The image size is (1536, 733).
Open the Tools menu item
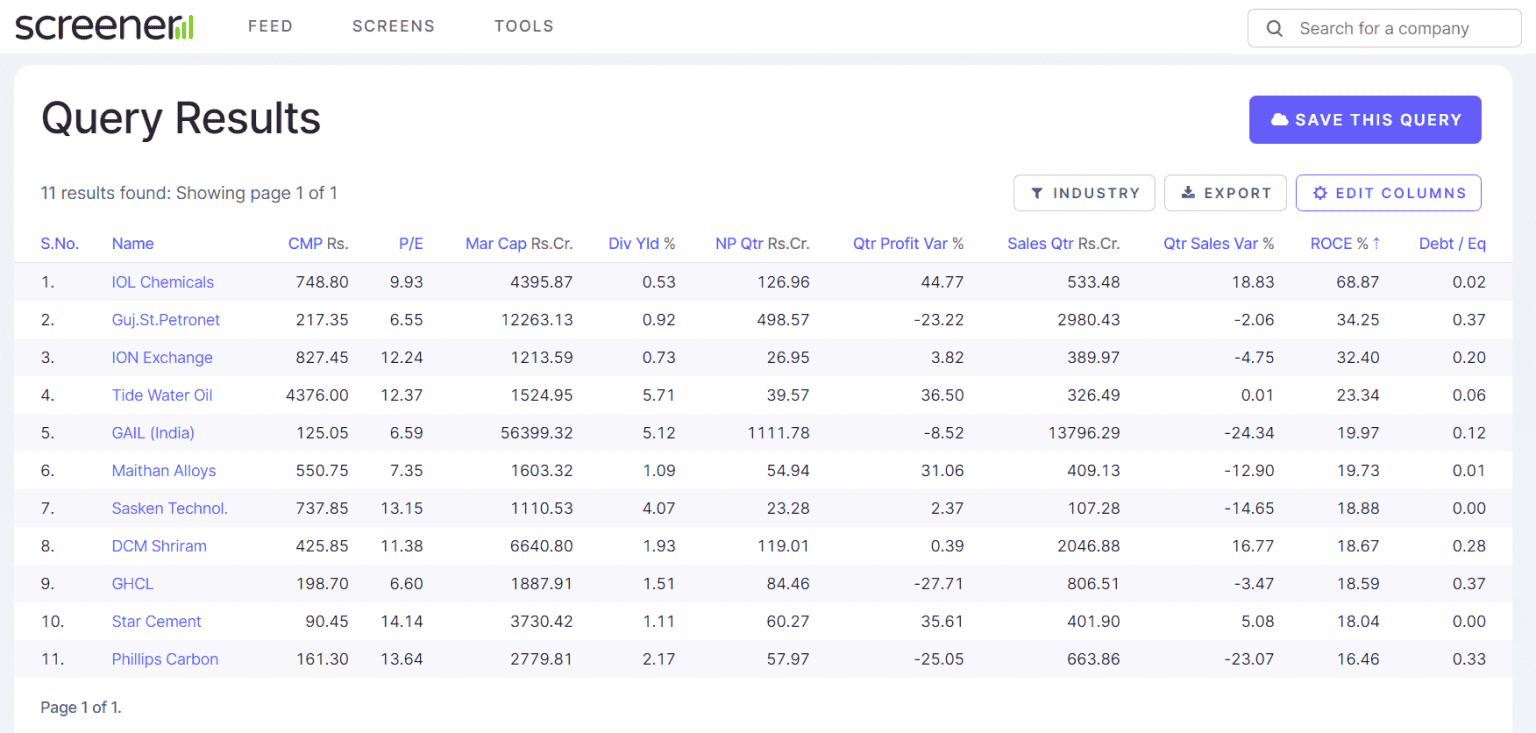pyautogui.click(x=523, y=27)
